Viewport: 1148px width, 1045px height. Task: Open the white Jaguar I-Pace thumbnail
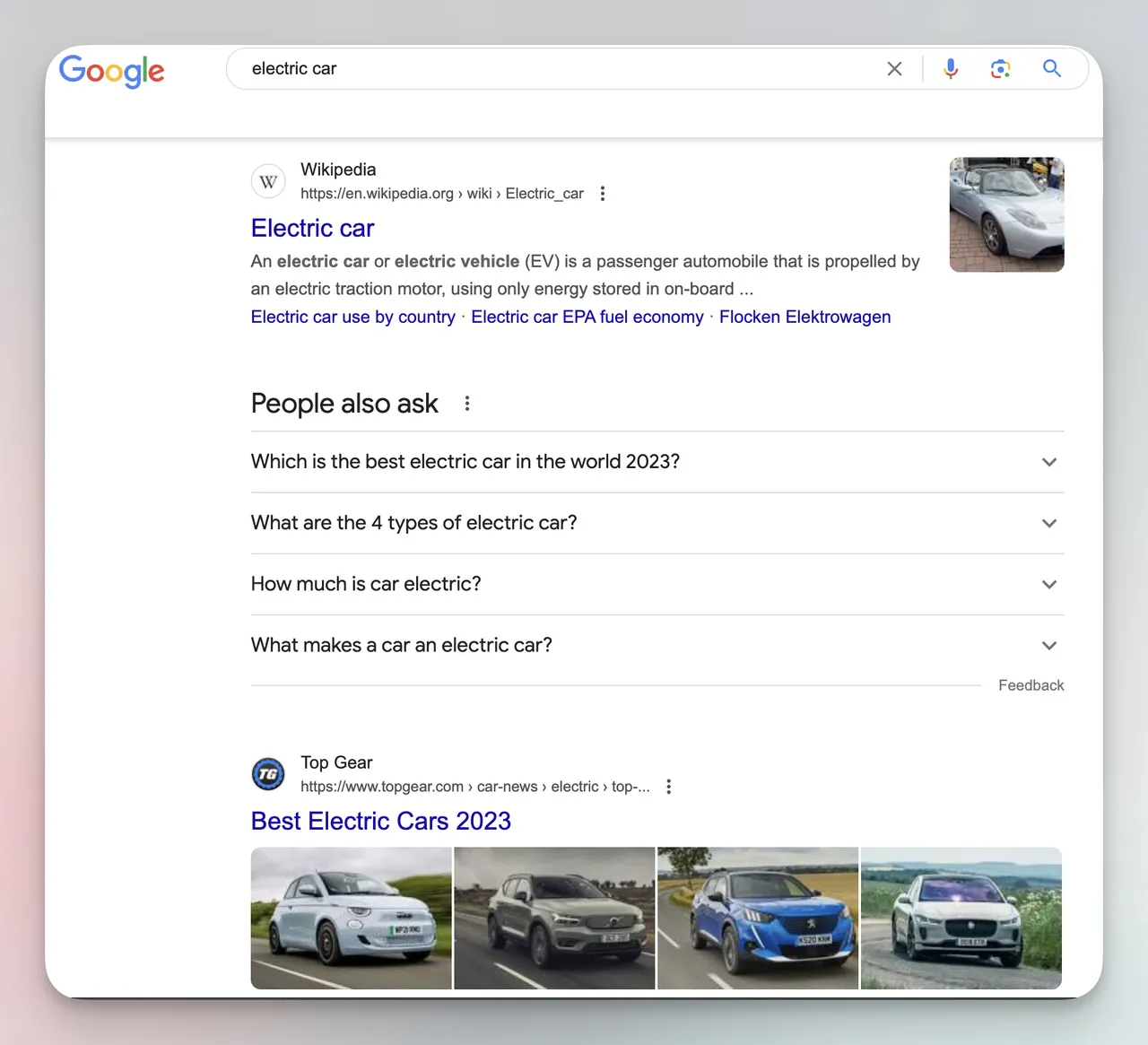click(961, 919)
